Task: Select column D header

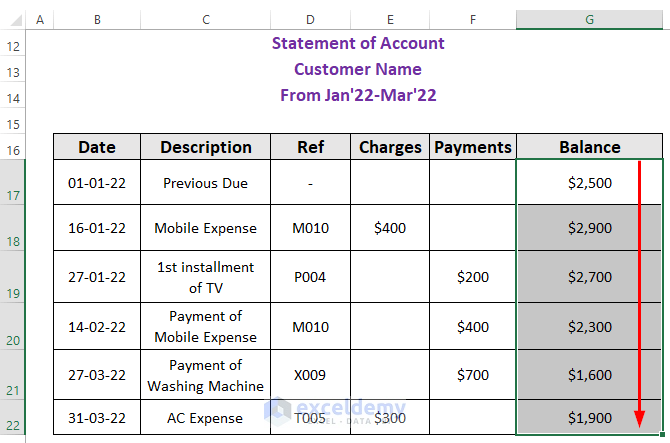Action: pos(310,20)
